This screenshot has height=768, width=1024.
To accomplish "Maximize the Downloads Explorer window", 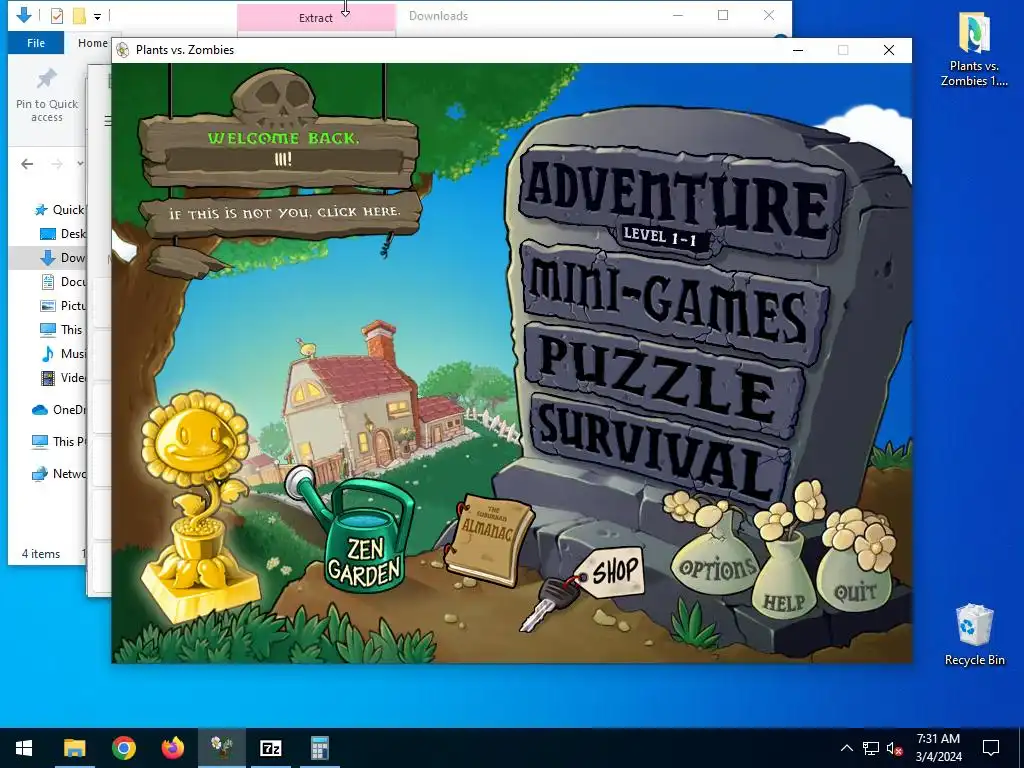I will [723, 15].
